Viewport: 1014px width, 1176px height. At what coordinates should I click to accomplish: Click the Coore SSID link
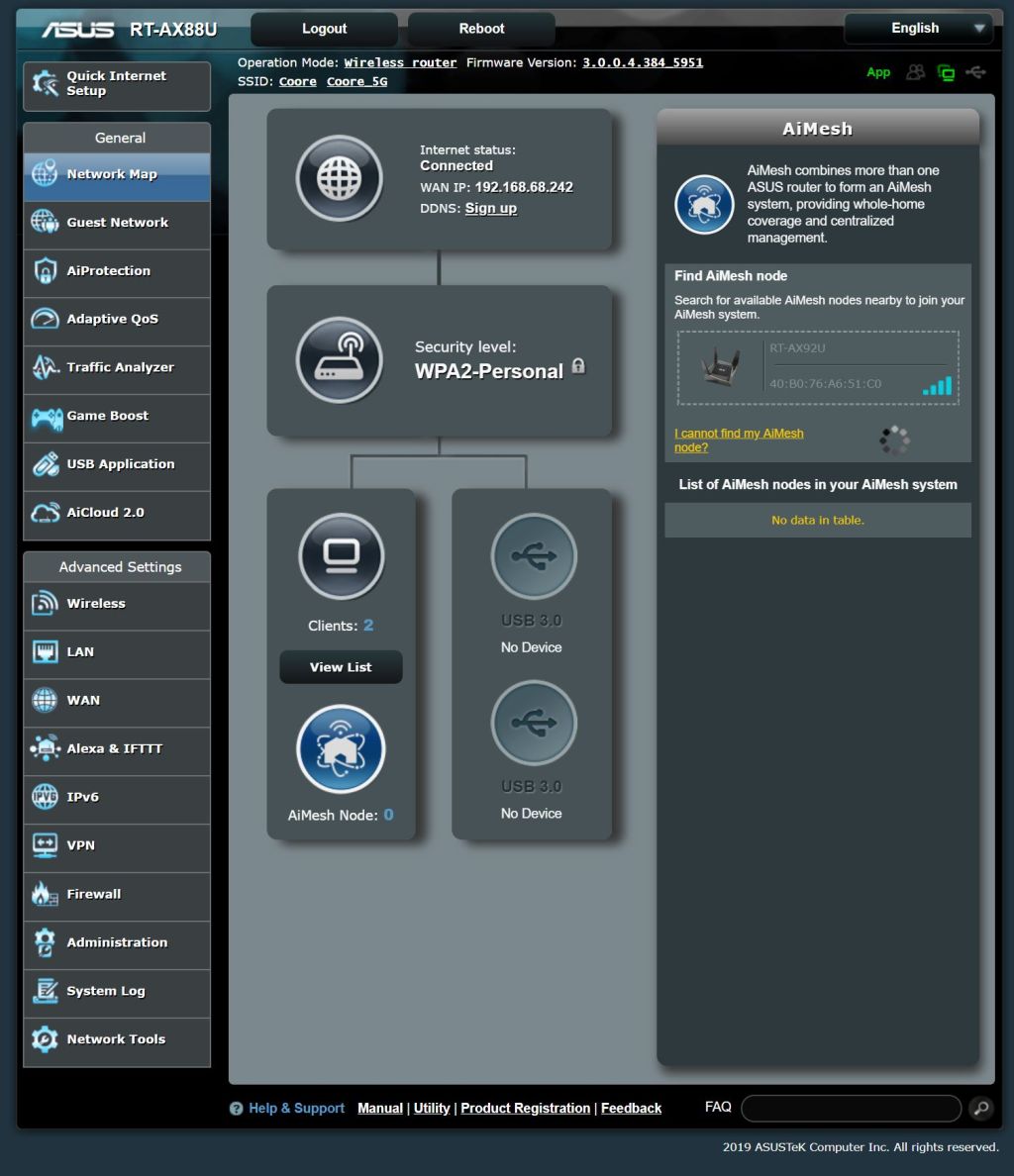[298, 82]
